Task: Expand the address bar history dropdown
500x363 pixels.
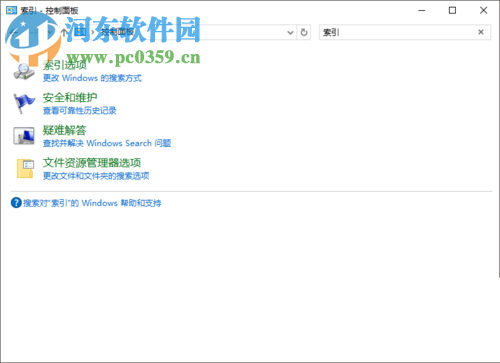Action: pyautogui.click(x=290, y=32)
